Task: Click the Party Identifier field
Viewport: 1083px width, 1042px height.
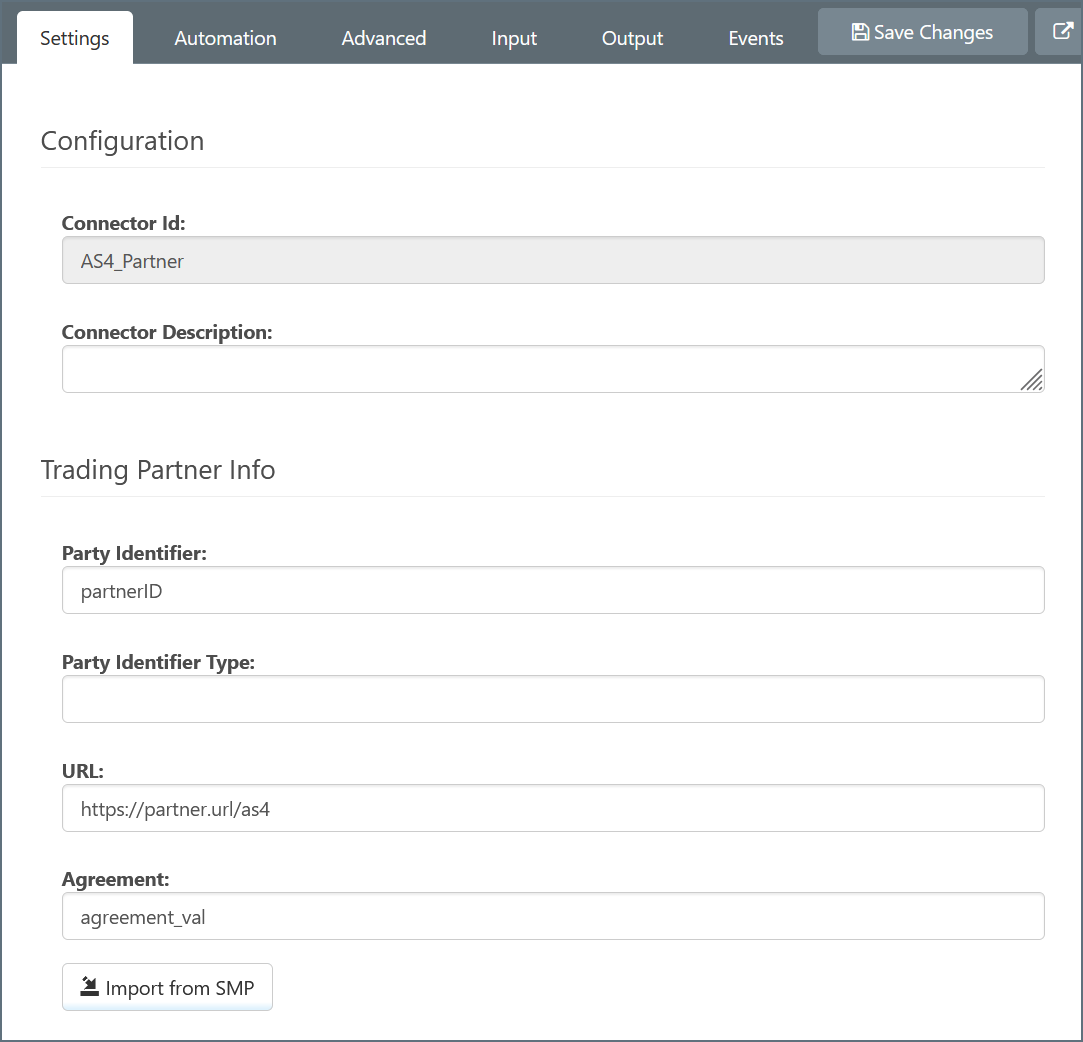Action: pyautogui.click(x=553, y=590)
